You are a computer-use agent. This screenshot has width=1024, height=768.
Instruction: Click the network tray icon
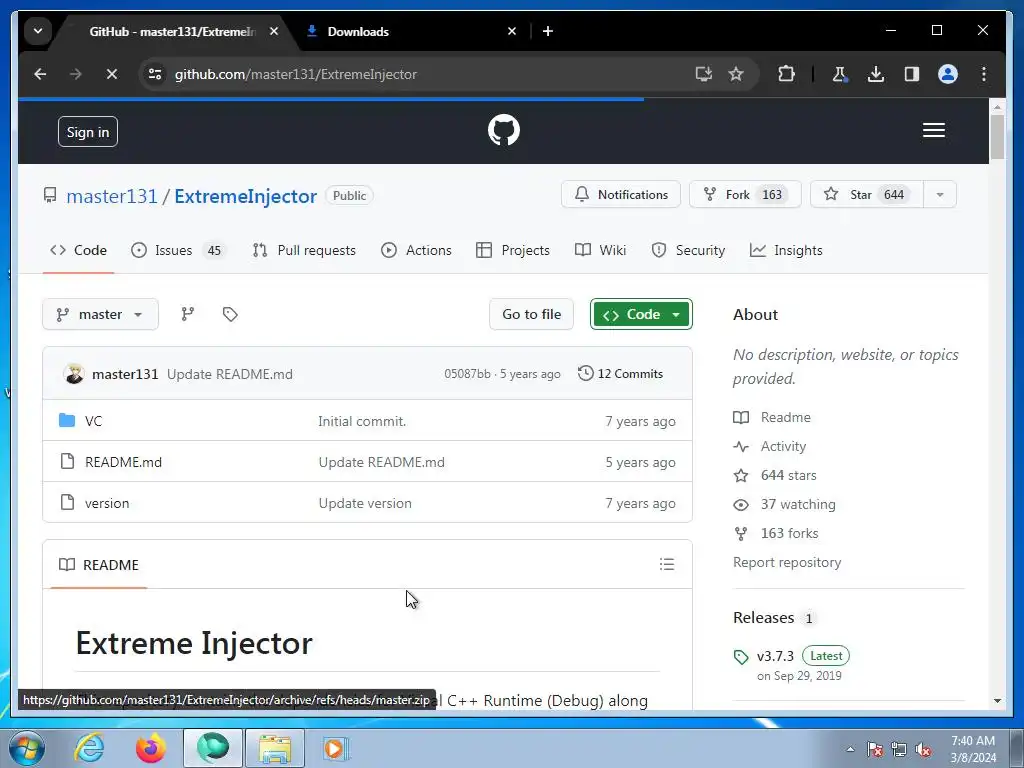point(899,749)
